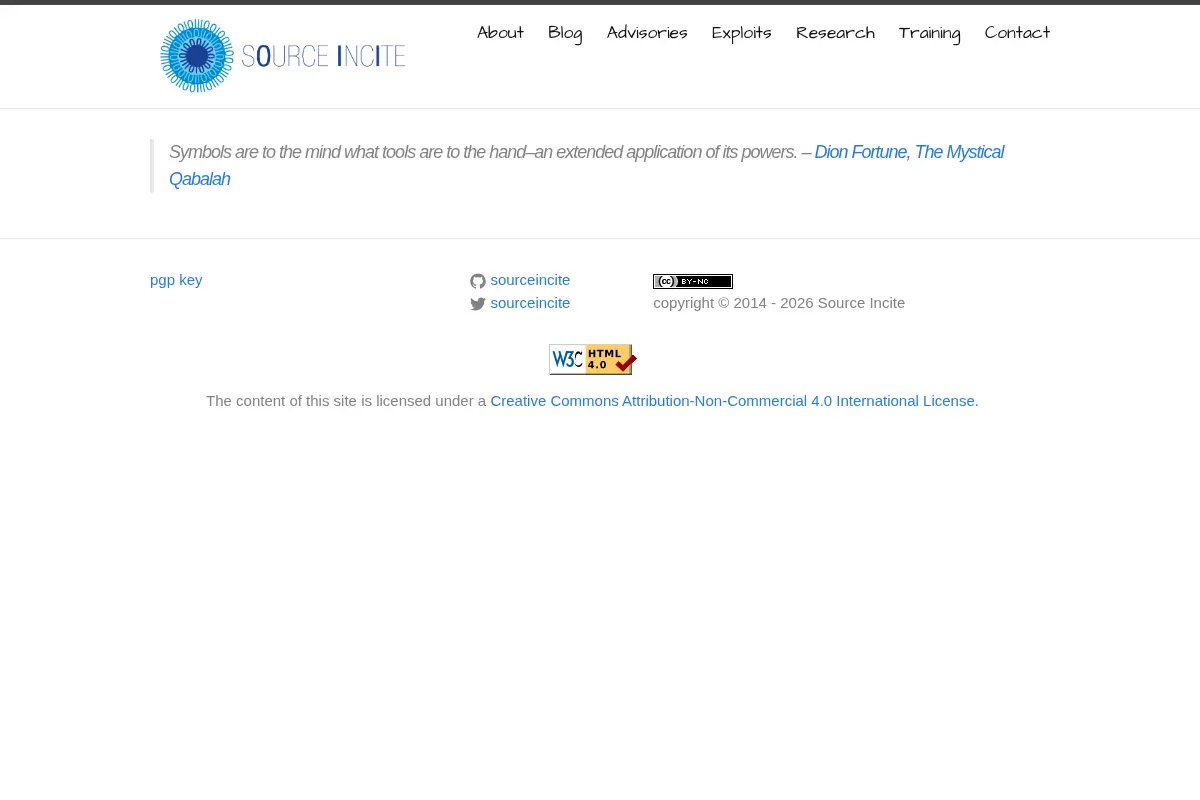Click the Creative Commons BY-NC badge
The width and height of the screenshot is (1200, 800).
(693, 281)
